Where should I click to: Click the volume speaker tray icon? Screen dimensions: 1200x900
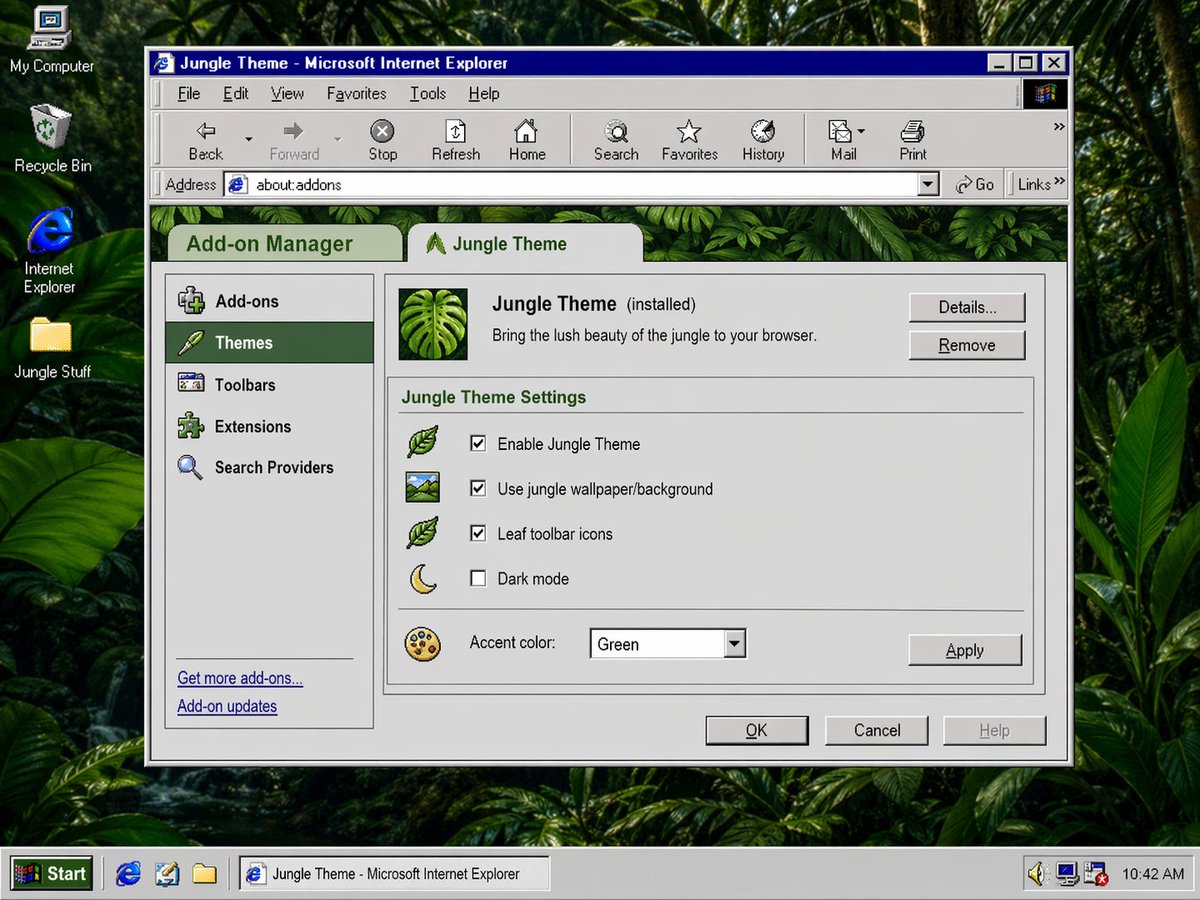point(1037,874)
